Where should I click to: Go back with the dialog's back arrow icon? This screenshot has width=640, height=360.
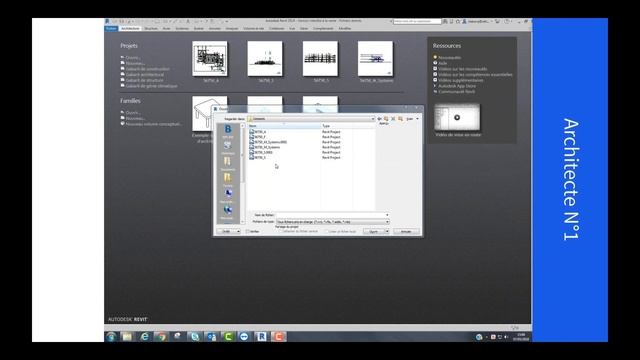379,119
